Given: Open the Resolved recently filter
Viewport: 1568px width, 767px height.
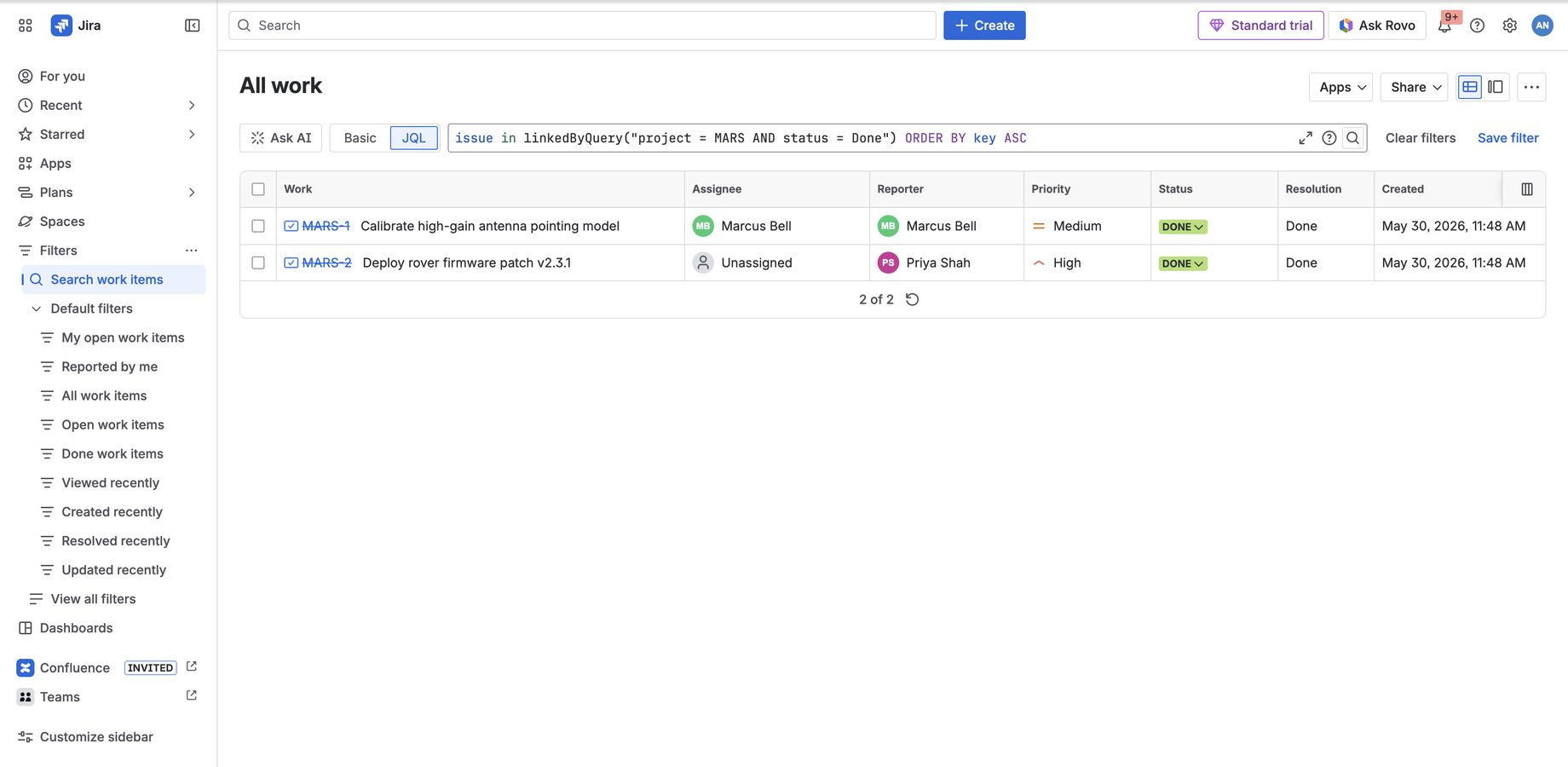Looking at the screenshot, I should tap(116, 540).
